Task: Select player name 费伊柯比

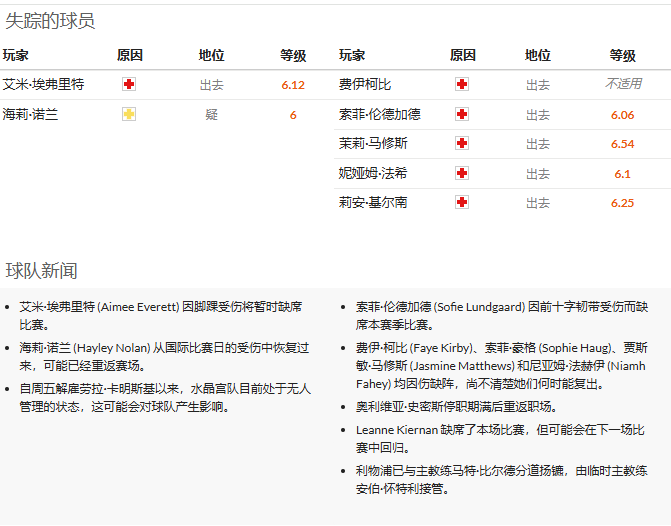Action: 366,85
